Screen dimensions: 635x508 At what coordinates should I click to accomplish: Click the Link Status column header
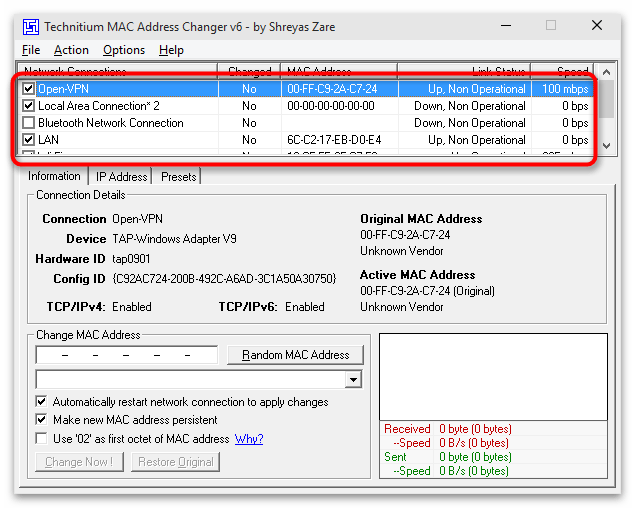(465, 71)
